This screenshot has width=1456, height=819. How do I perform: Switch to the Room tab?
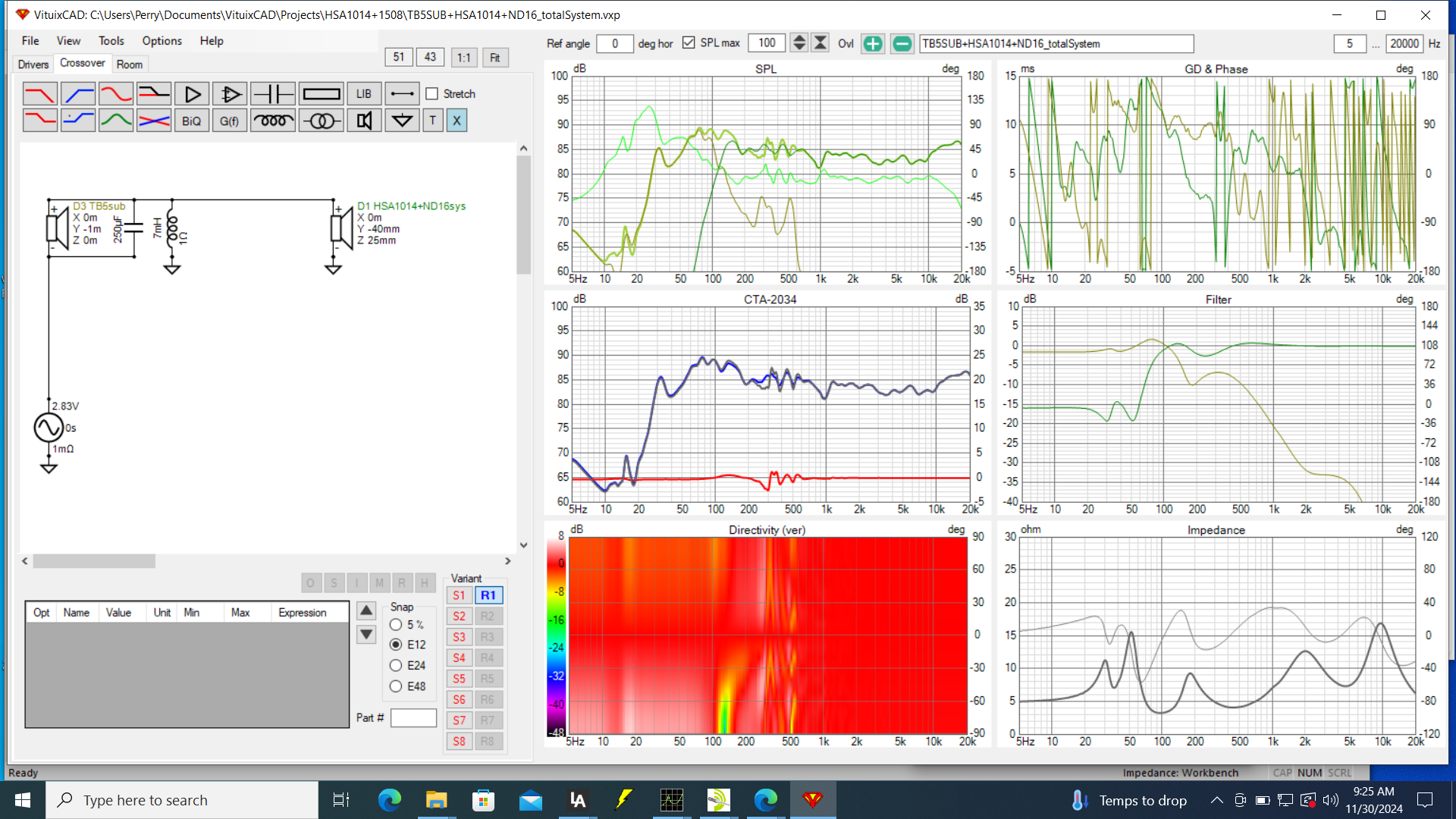point(129,64)
